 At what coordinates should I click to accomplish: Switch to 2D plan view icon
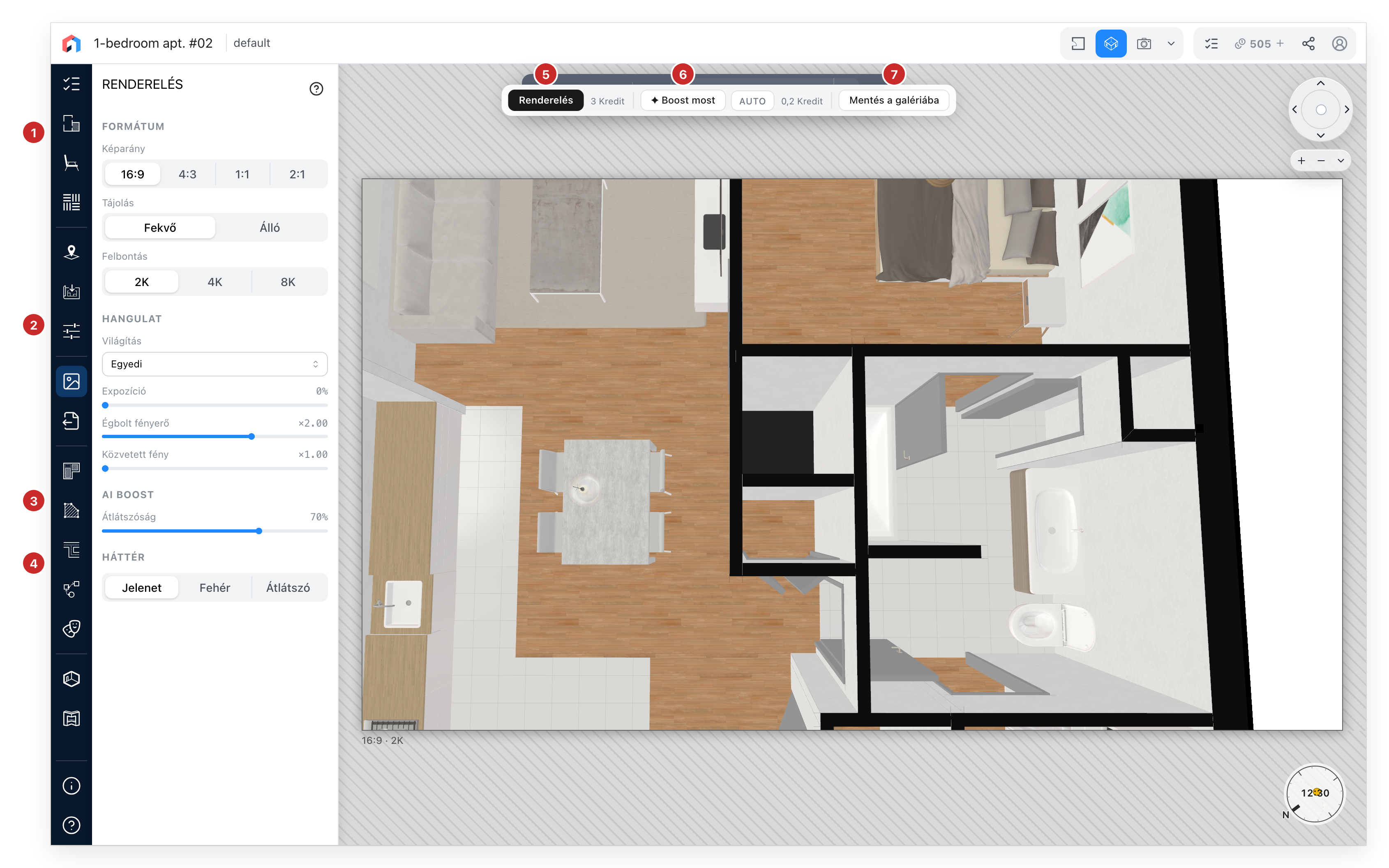(x=1078, y=44)
